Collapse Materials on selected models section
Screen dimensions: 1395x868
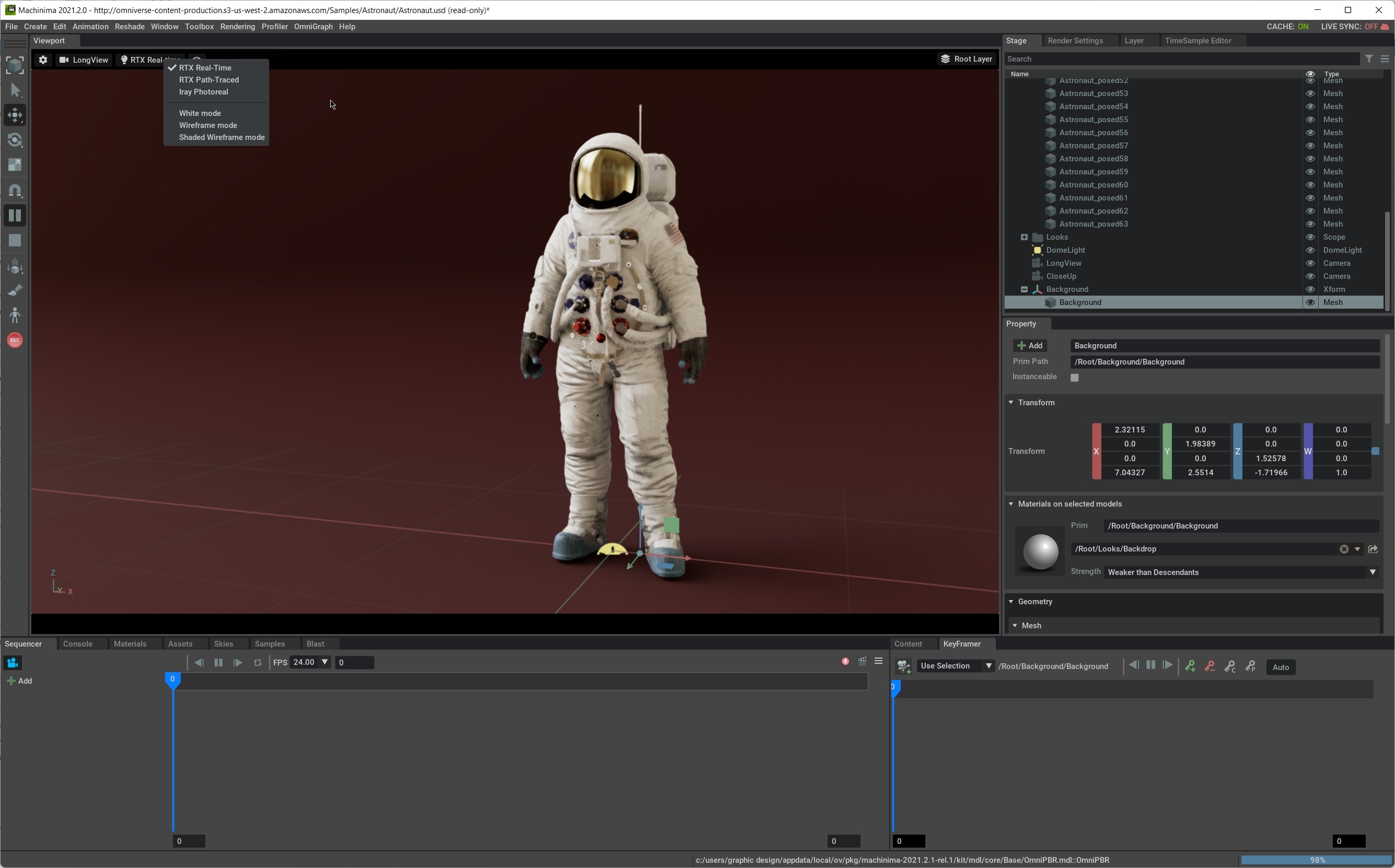tap(1011, 504)
